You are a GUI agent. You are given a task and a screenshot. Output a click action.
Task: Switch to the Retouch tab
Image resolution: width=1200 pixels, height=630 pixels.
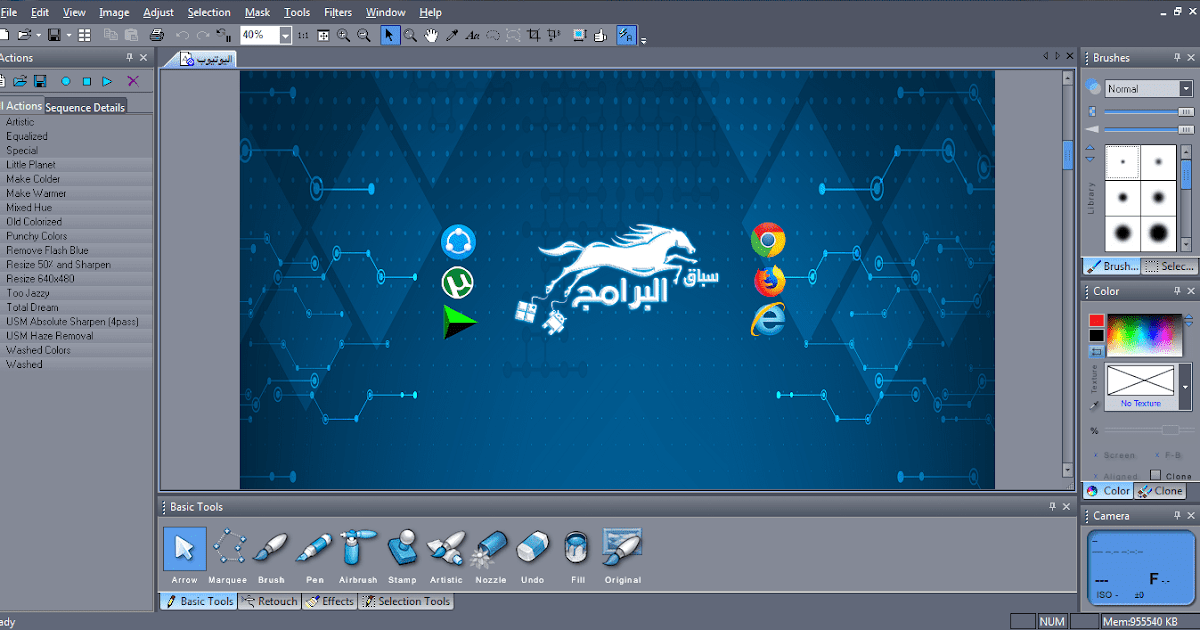[x=270, y=601]
